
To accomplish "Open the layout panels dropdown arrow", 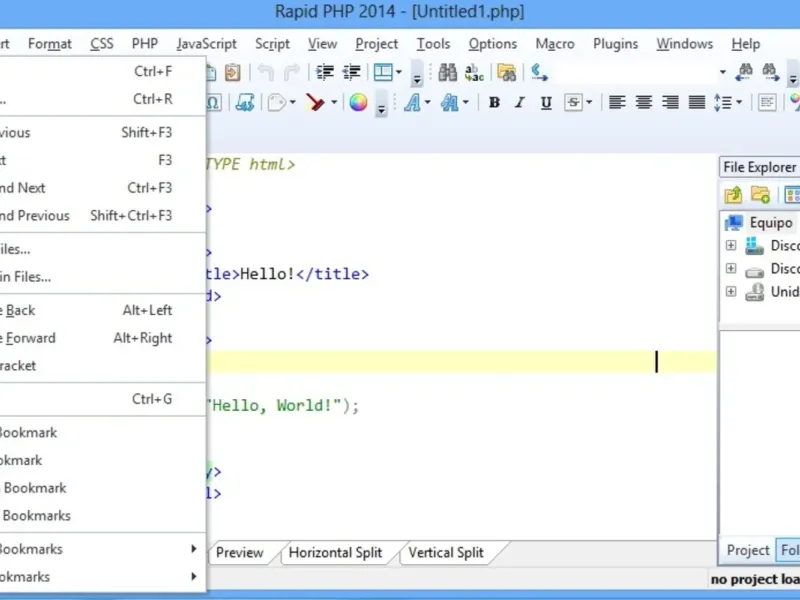I will (x=399, y=72).
